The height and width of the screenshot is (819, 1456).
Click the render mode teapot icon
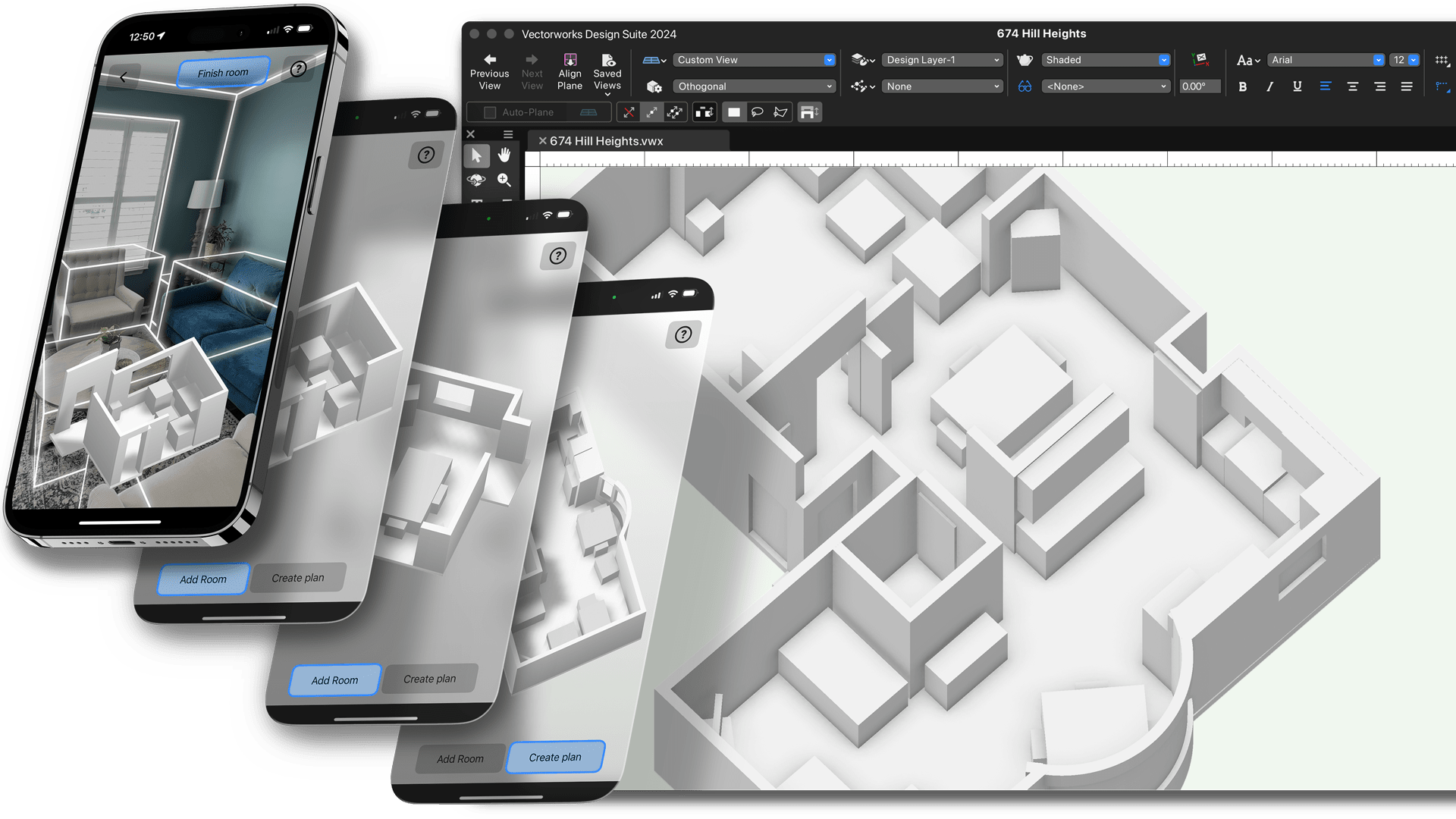[1025, 60]
